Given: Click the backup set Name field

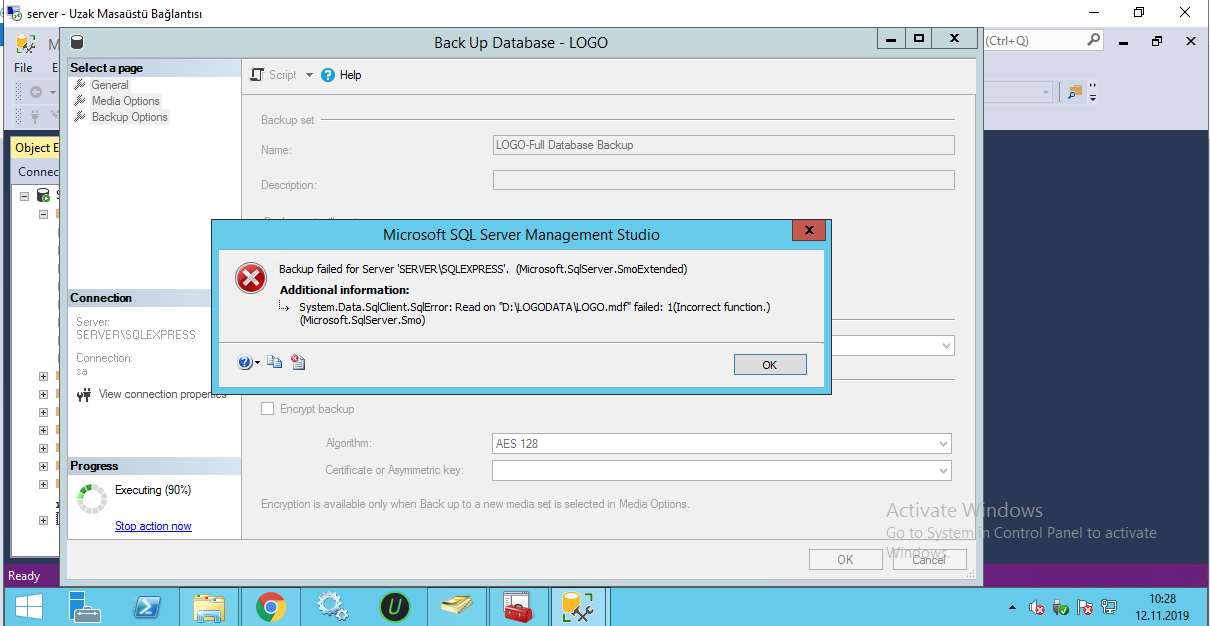Looking at the screenshot, I should [x=724, y=145].
